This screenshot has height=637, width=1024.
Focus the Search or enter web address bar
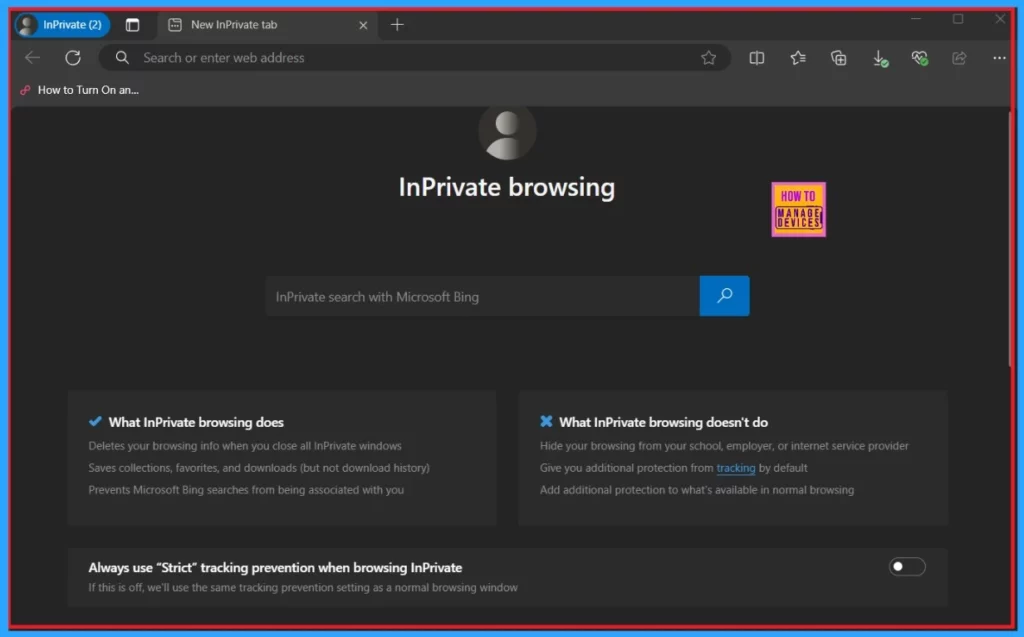click(415, 57)
